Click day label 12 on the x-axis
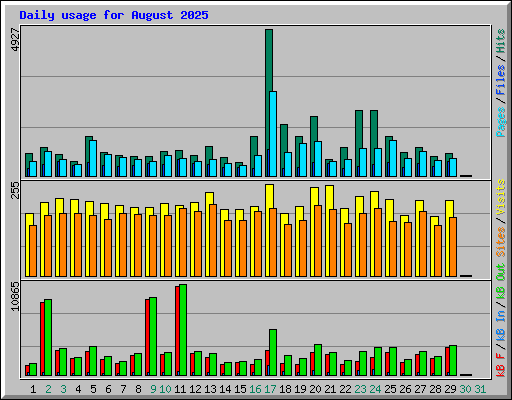Image resolution: width=512 pixels, height=400 pixels. point(195,389)
